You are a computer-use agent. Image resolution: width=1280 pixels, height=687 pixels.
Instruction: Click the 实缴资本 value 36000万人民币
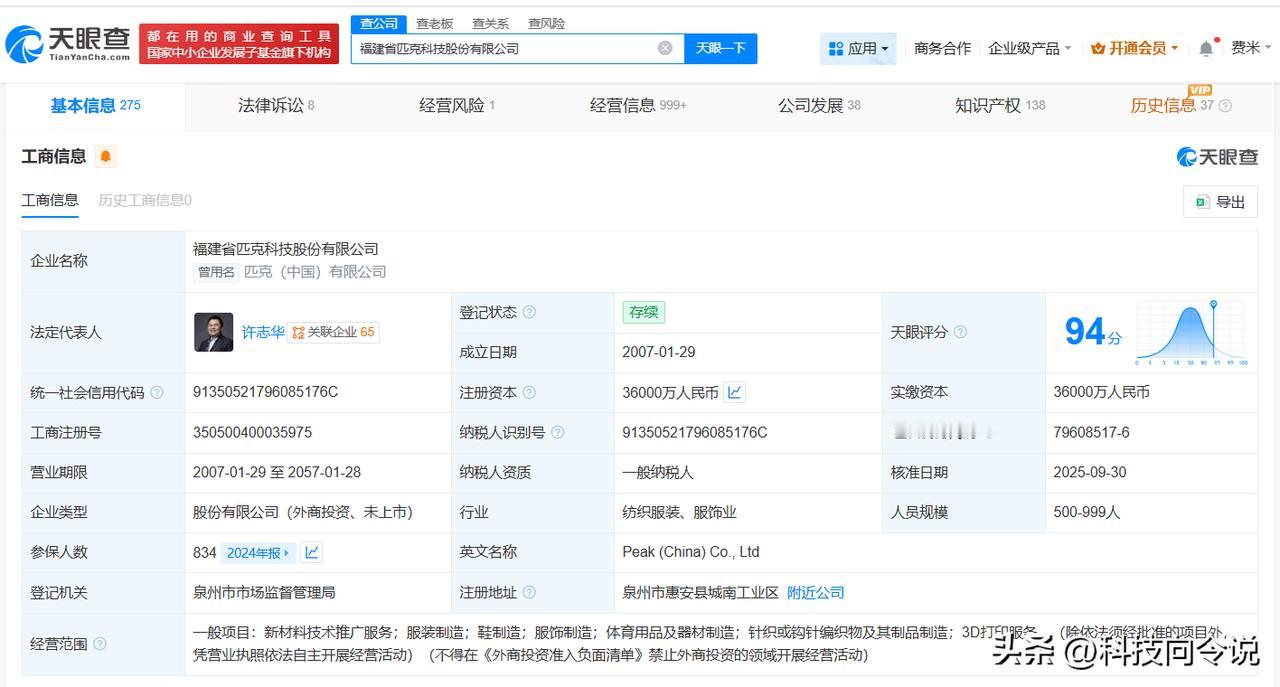coord(1101,392)
